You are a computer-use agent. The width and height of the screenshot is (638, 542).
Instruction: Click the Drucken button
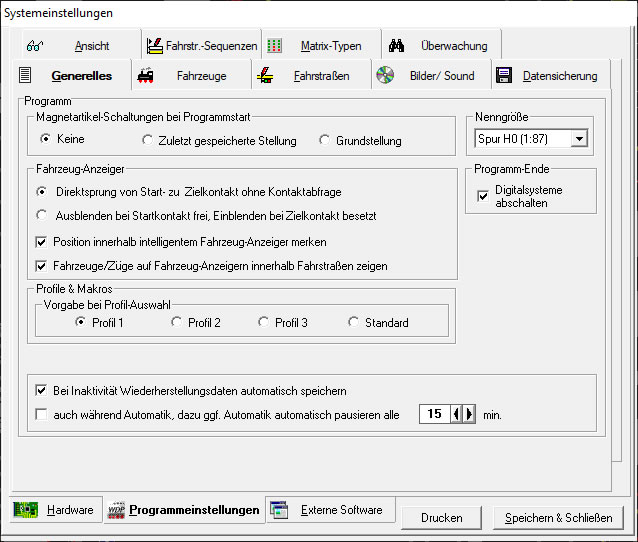pyautogui.click(x=441, y=518)
